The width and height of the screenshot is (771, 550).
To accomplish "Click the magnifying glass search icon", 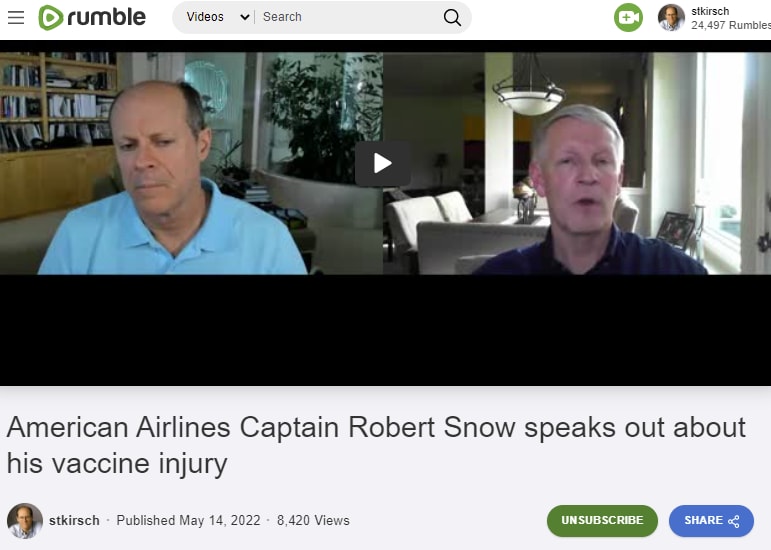I will [452, 18].
